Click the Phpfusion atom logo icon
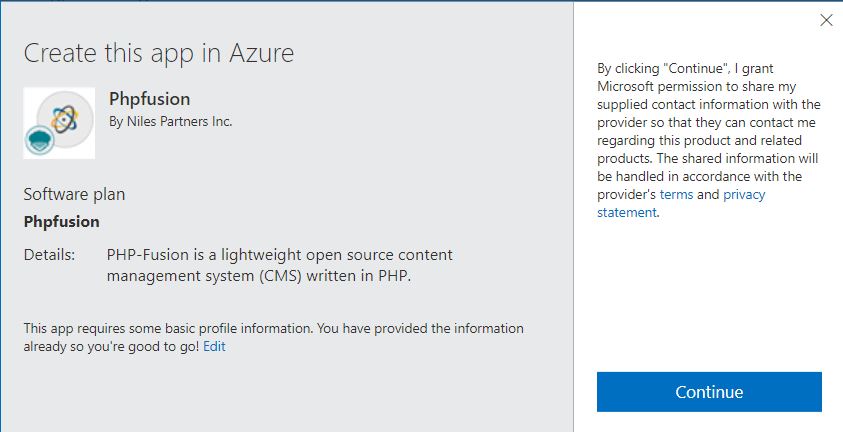 coord(64,119)
